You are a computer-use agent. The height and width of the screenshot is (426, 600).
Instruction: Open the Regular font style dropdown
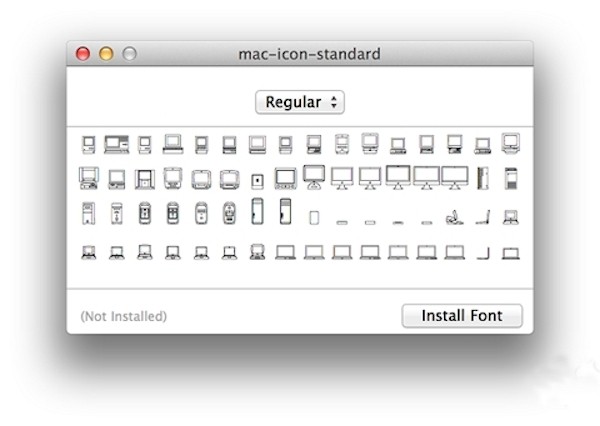tap(300, 102)
